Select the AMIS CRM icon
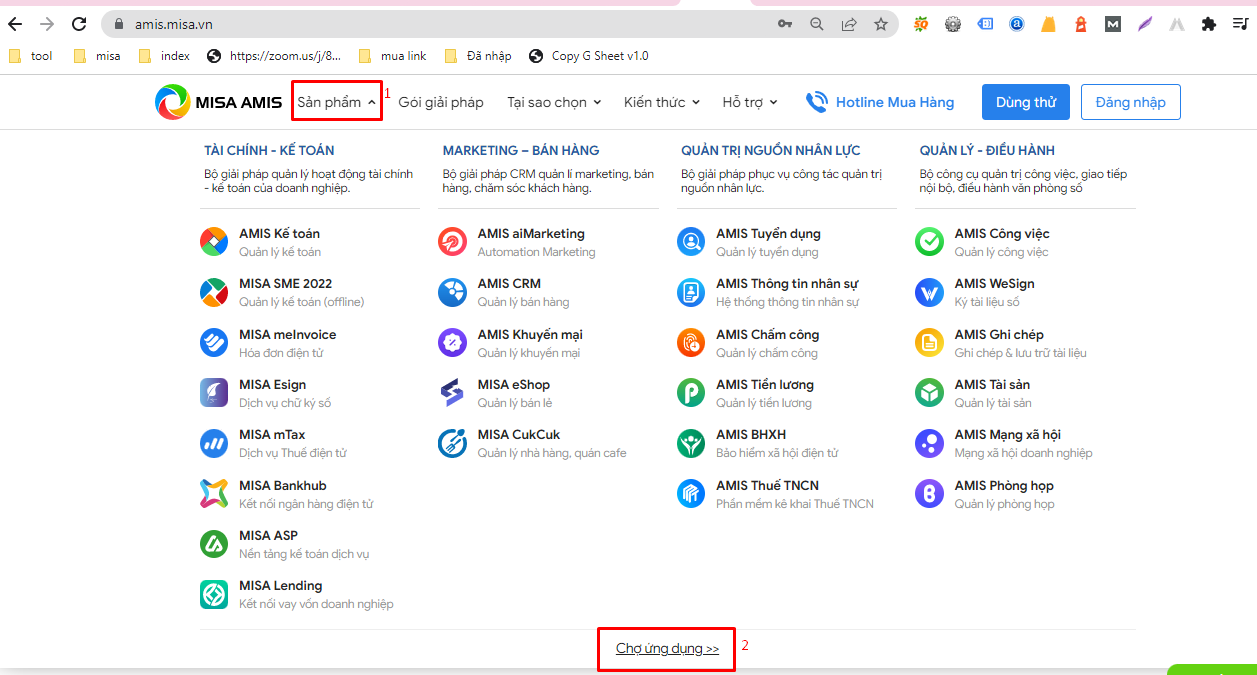1257x675 pixels. [x=452, y=292]
